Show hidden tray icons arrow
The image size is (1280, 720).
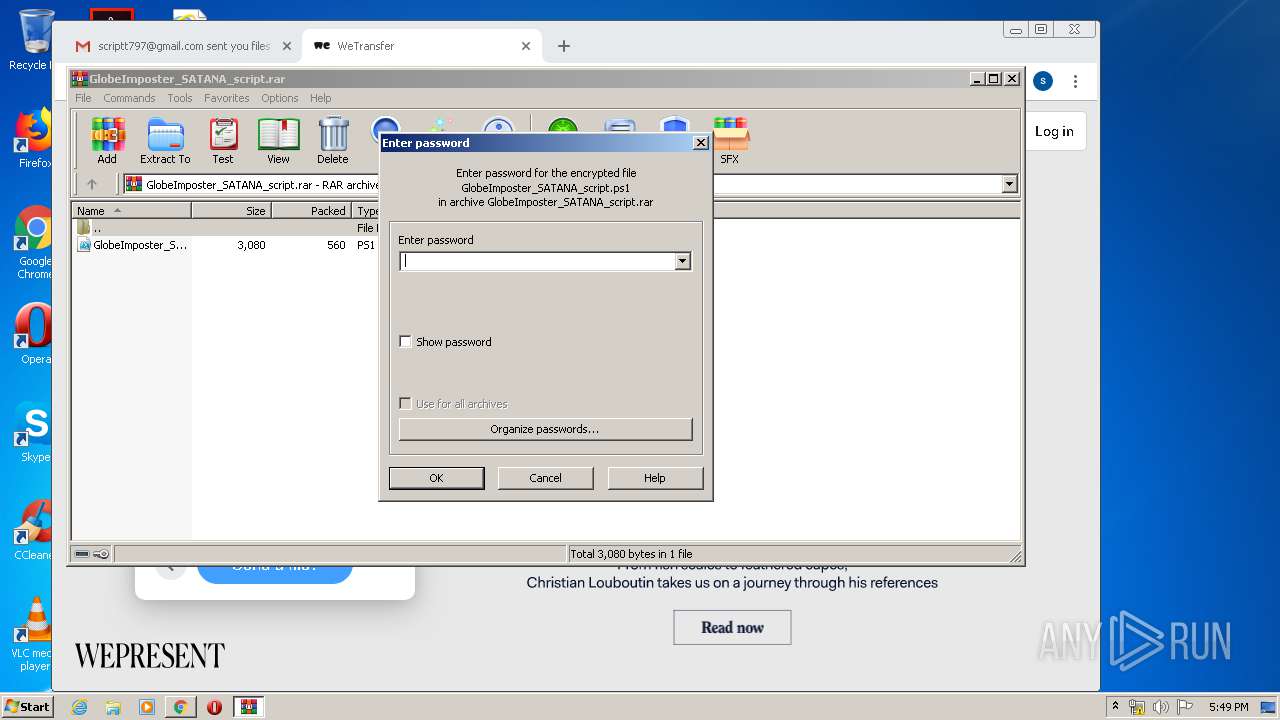[1115, 707]
